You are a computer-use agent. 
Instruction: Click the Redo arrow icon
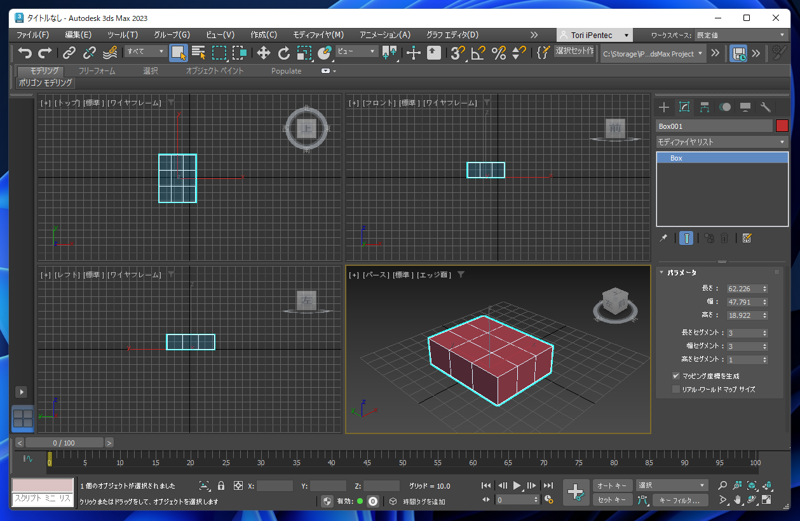pos(45,53)
